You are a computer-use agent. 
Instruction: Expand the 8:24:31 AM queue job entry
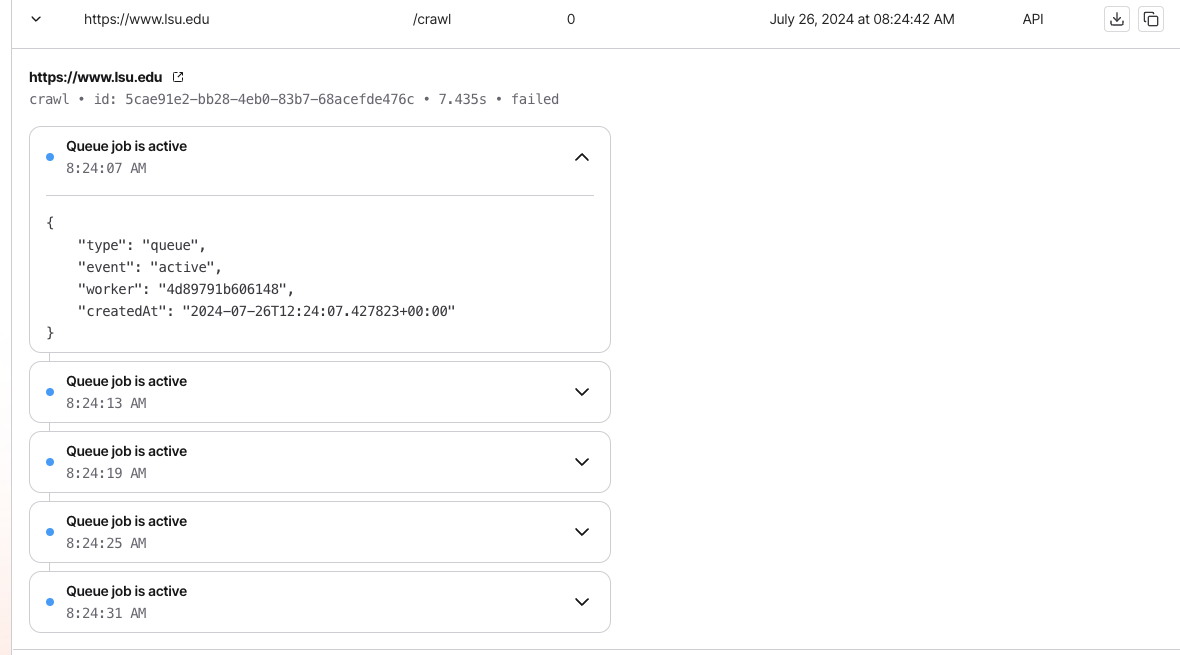pos(582,602)
